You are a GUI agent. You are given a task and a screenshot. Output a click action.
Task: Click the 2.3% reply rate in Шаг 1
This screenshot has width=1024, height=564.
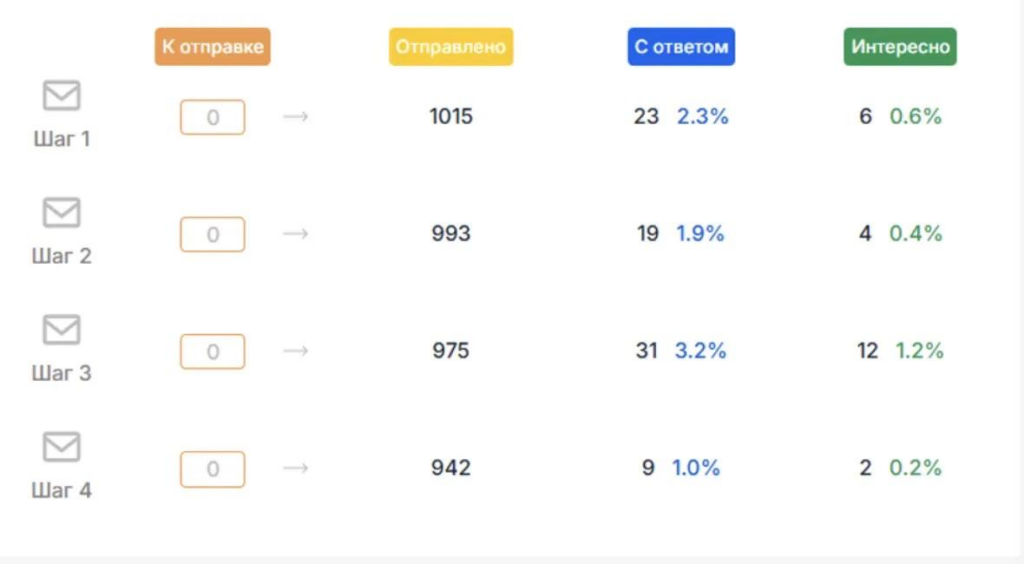click(702, 117)
